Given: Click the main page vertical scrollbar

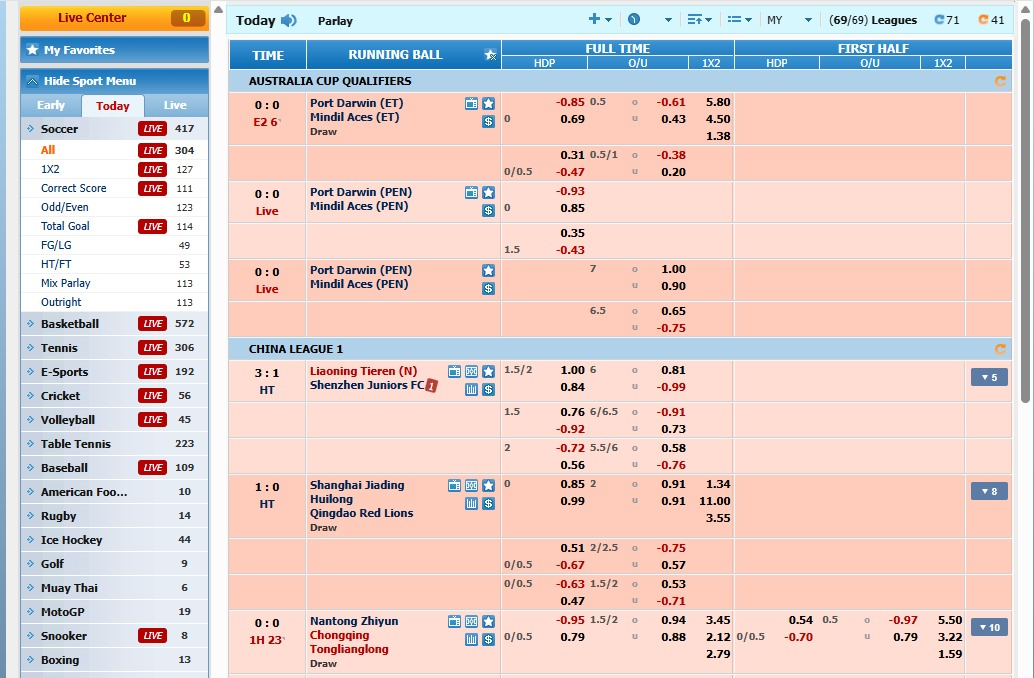Looking at the screenshot, I should [x=1025, y=211].
